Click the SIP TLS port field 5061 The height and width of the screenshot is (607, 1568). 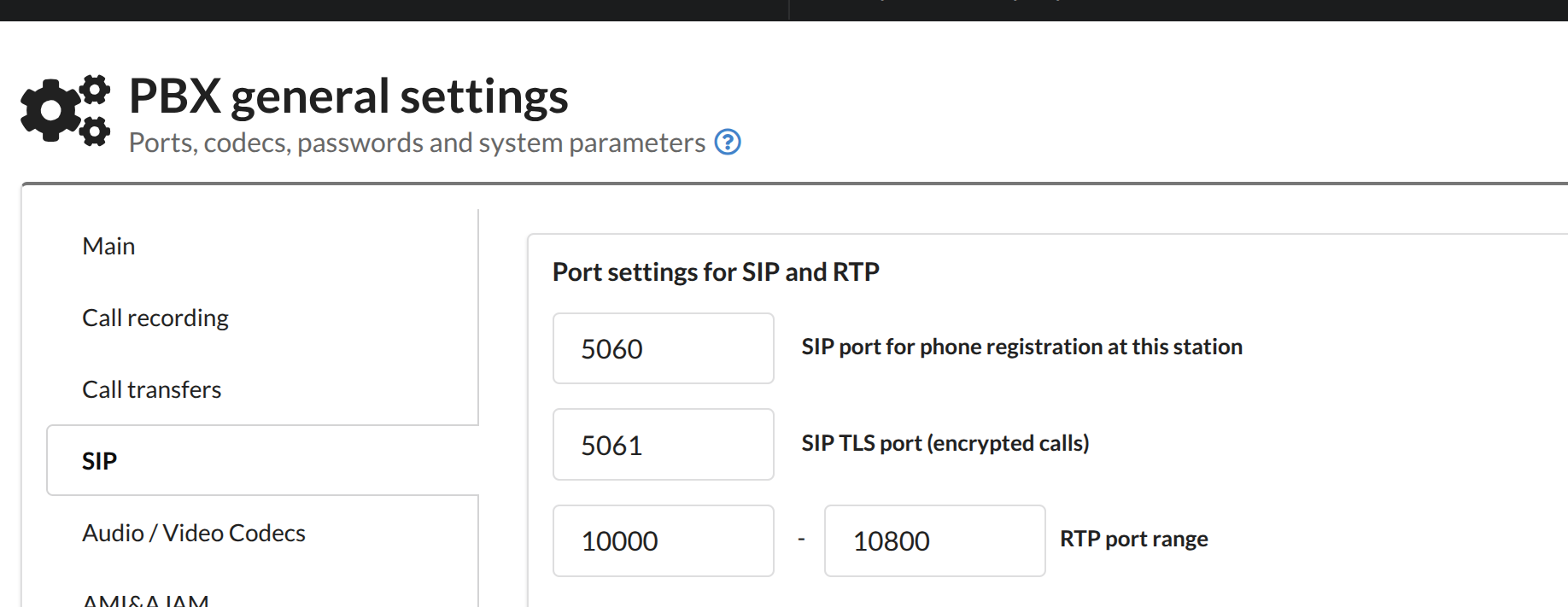(x=663, y=445)
